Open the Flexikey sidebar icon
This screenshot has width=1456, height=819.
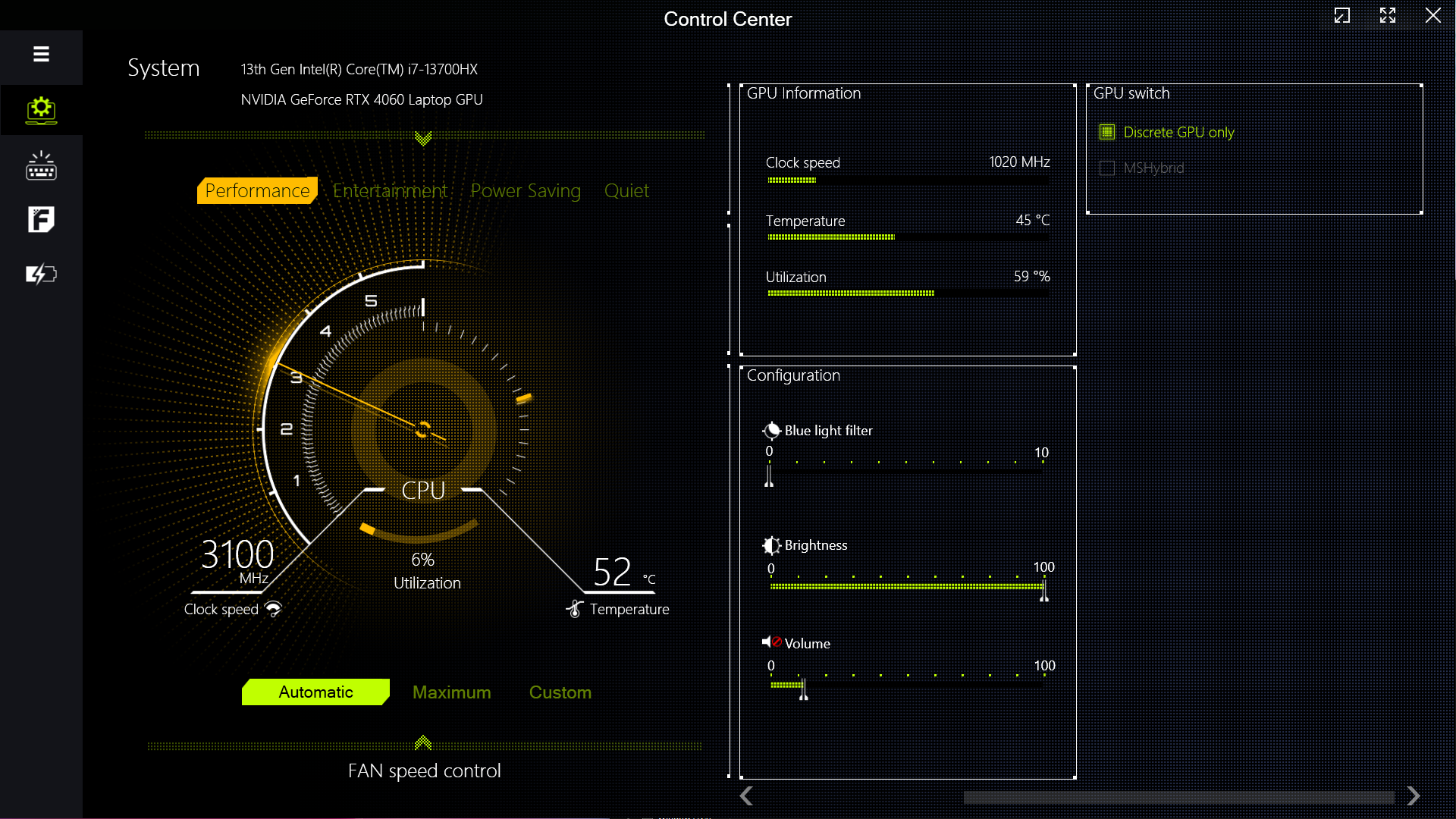tap(41, 220)
